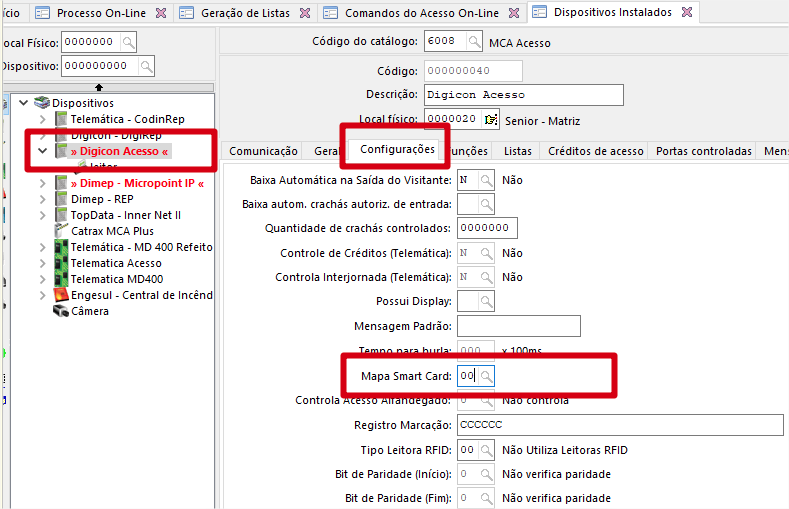
Task: Focus the Mapa Smart Card value field
Action: point(467,376)
